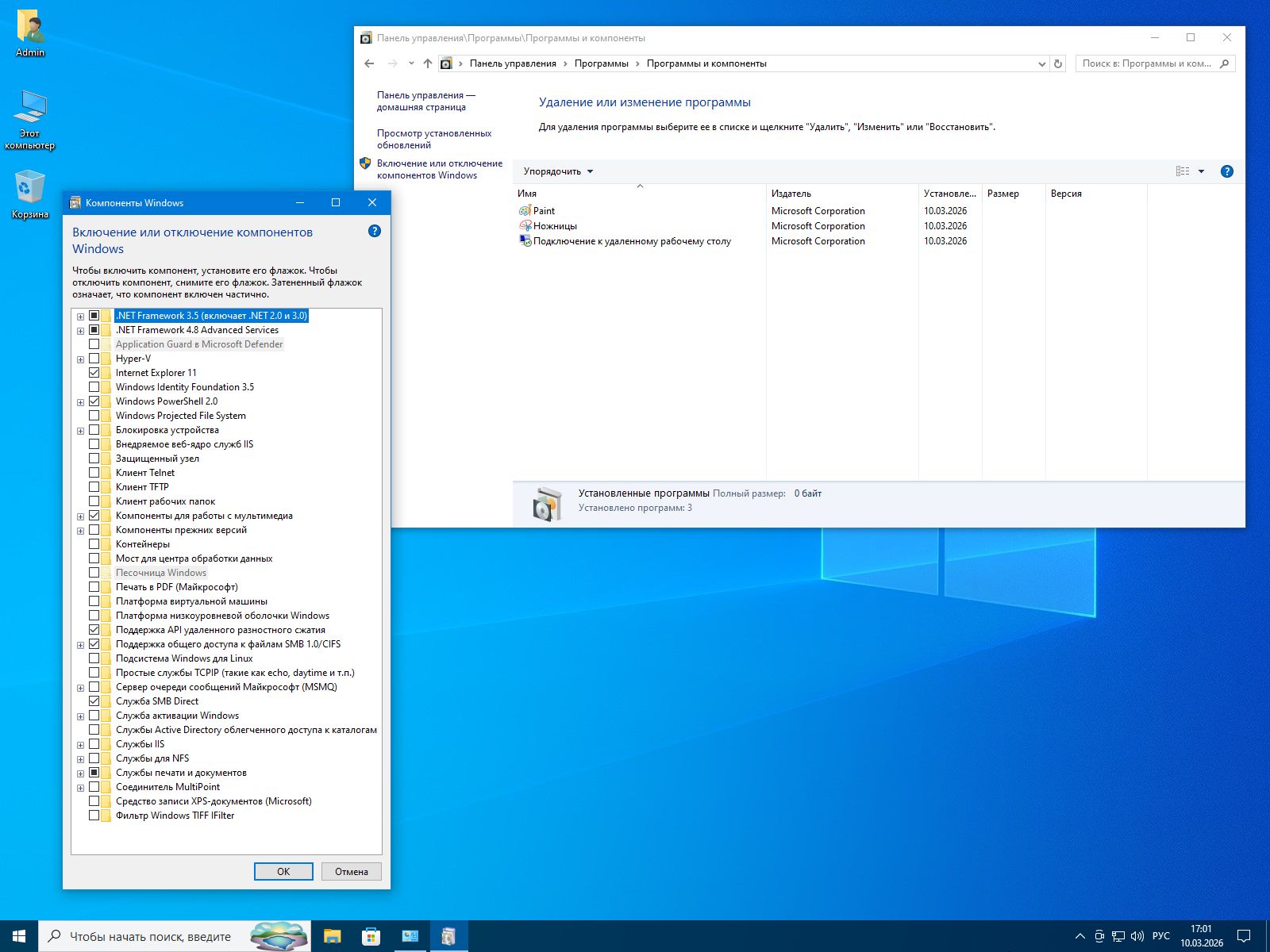Click the refresh button next to address bar

(1057, 63)
